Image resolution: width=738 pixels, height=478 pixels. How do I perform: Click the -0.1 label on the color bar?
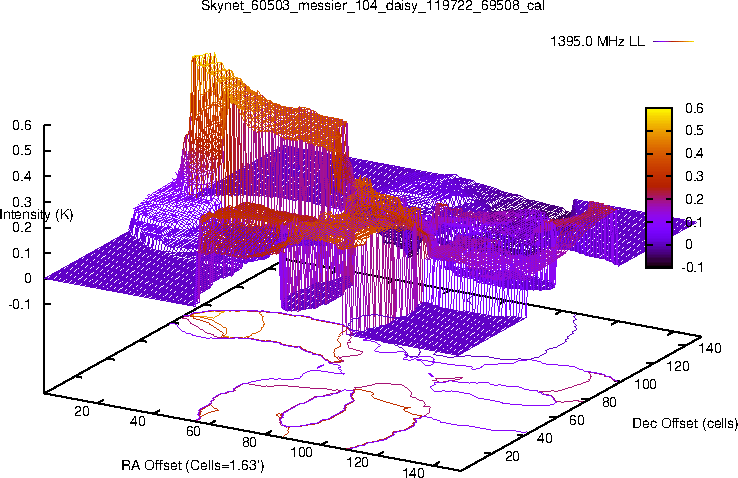[692, 267]
